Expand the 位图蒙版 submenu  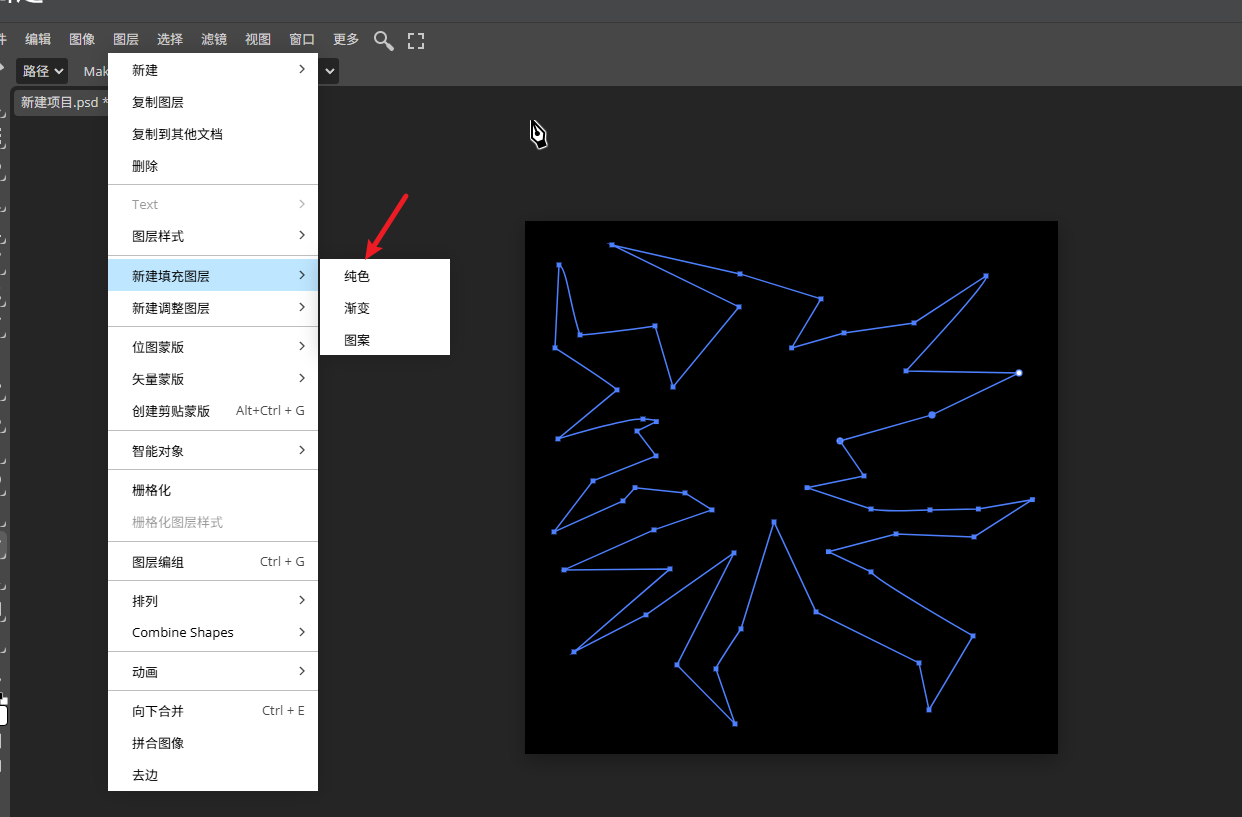click(x=213, y=347)
